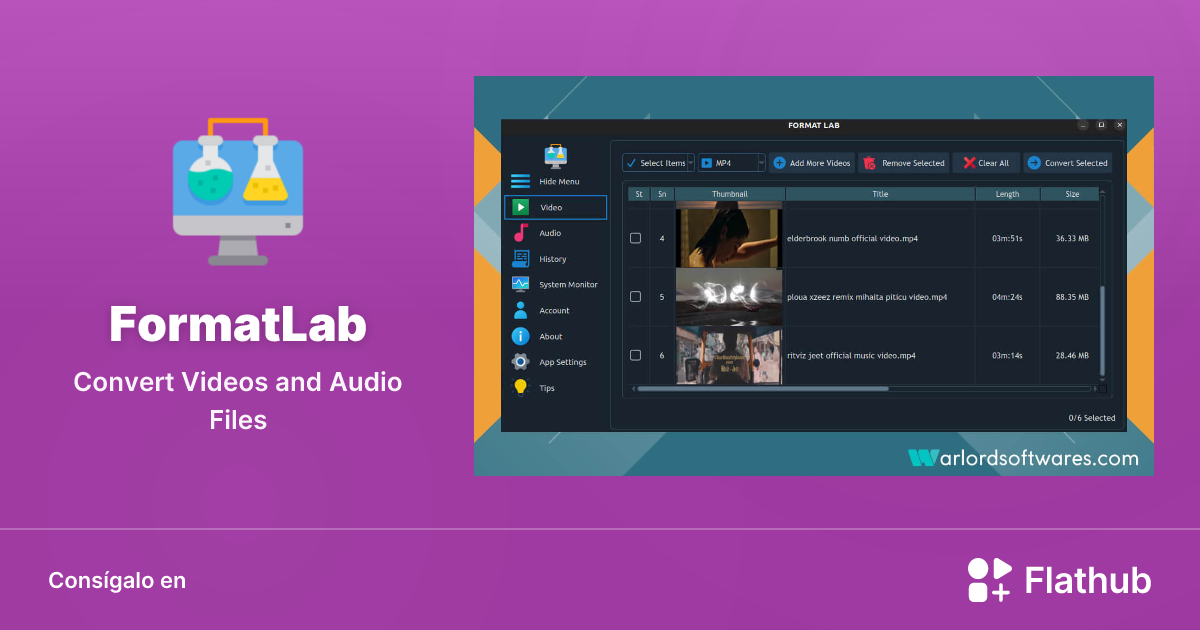Click the Title column header
The height and width of the screenshot is (630, 1200).
coord(878,193)
